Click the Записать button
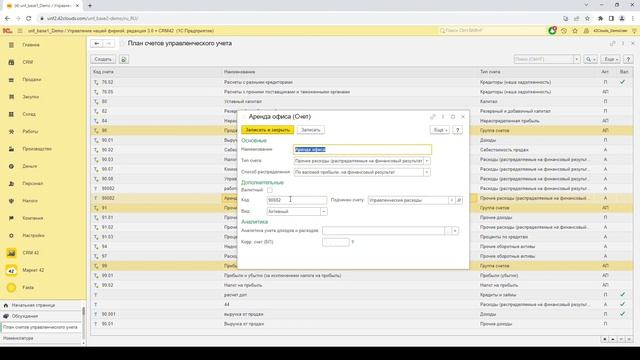 311,130
